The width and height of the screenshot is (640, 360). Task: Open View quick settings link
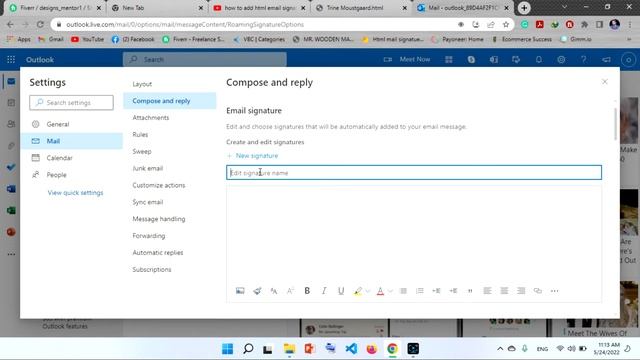76,193
